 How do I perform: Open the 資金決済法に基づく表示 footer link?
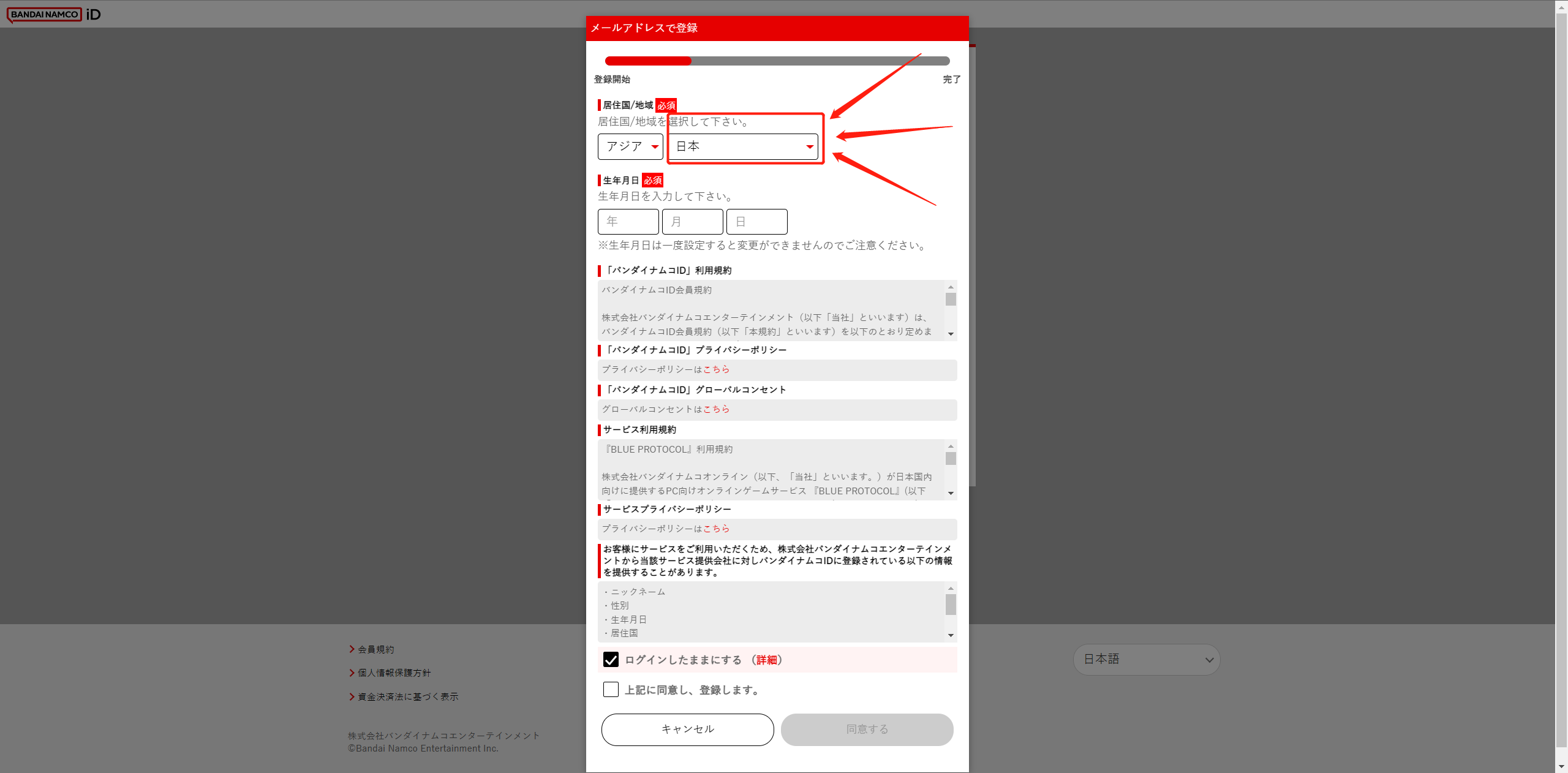407,696
